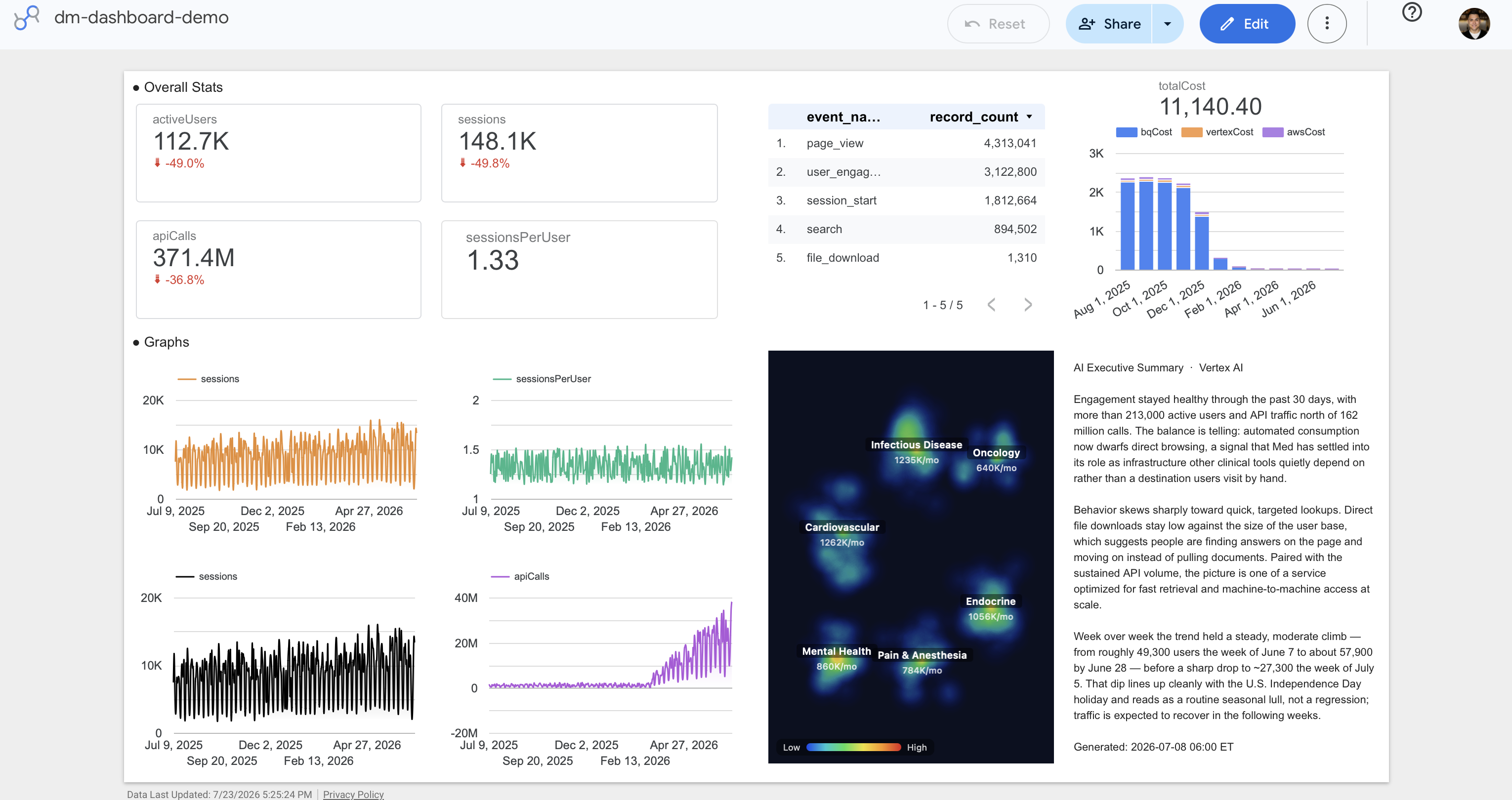Screen dimensions: 1512x800
Task: Click the Reset button
Action: coord(998,24)
